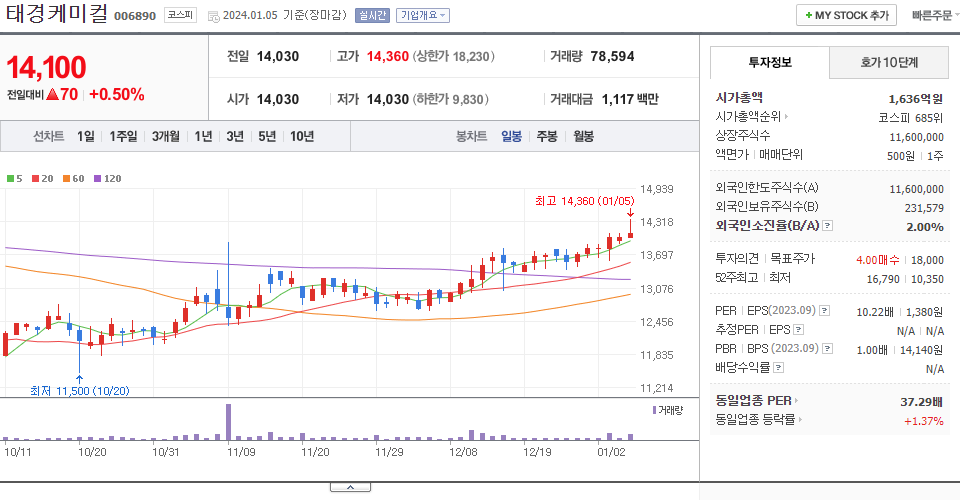Click the 4.00매수 investment opinion
This screenshot has height=500, width=960.
tap(877, 260)
